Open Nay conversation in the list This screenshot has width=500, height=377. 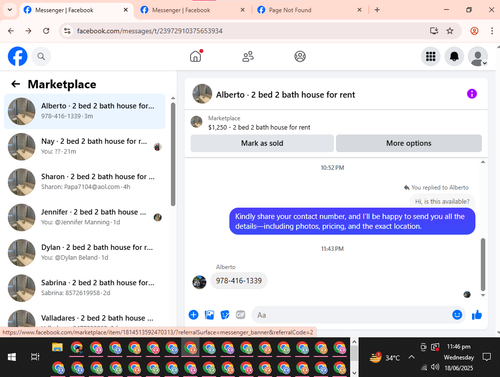[85, 147]
